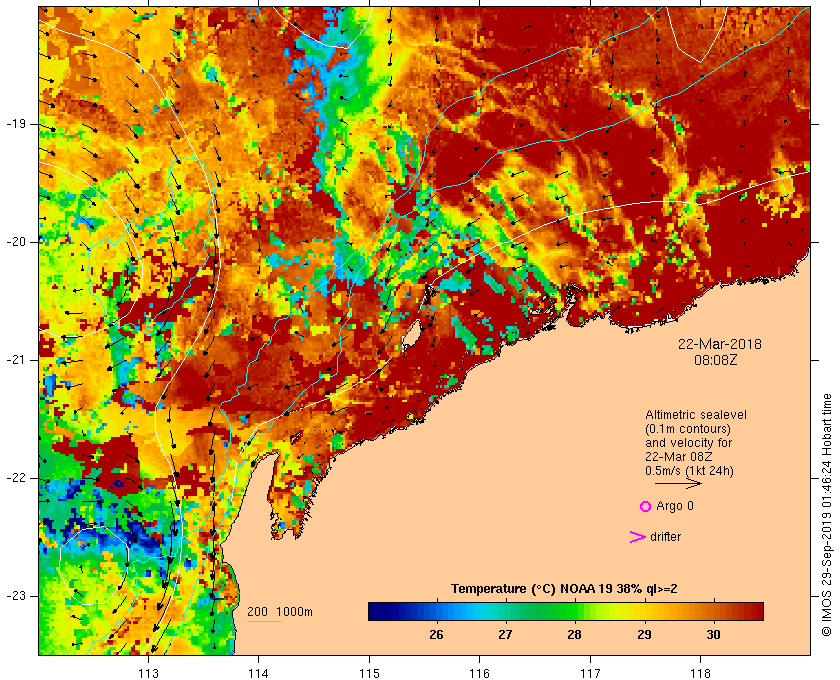Click the colorbar tick label '26'

436,635
